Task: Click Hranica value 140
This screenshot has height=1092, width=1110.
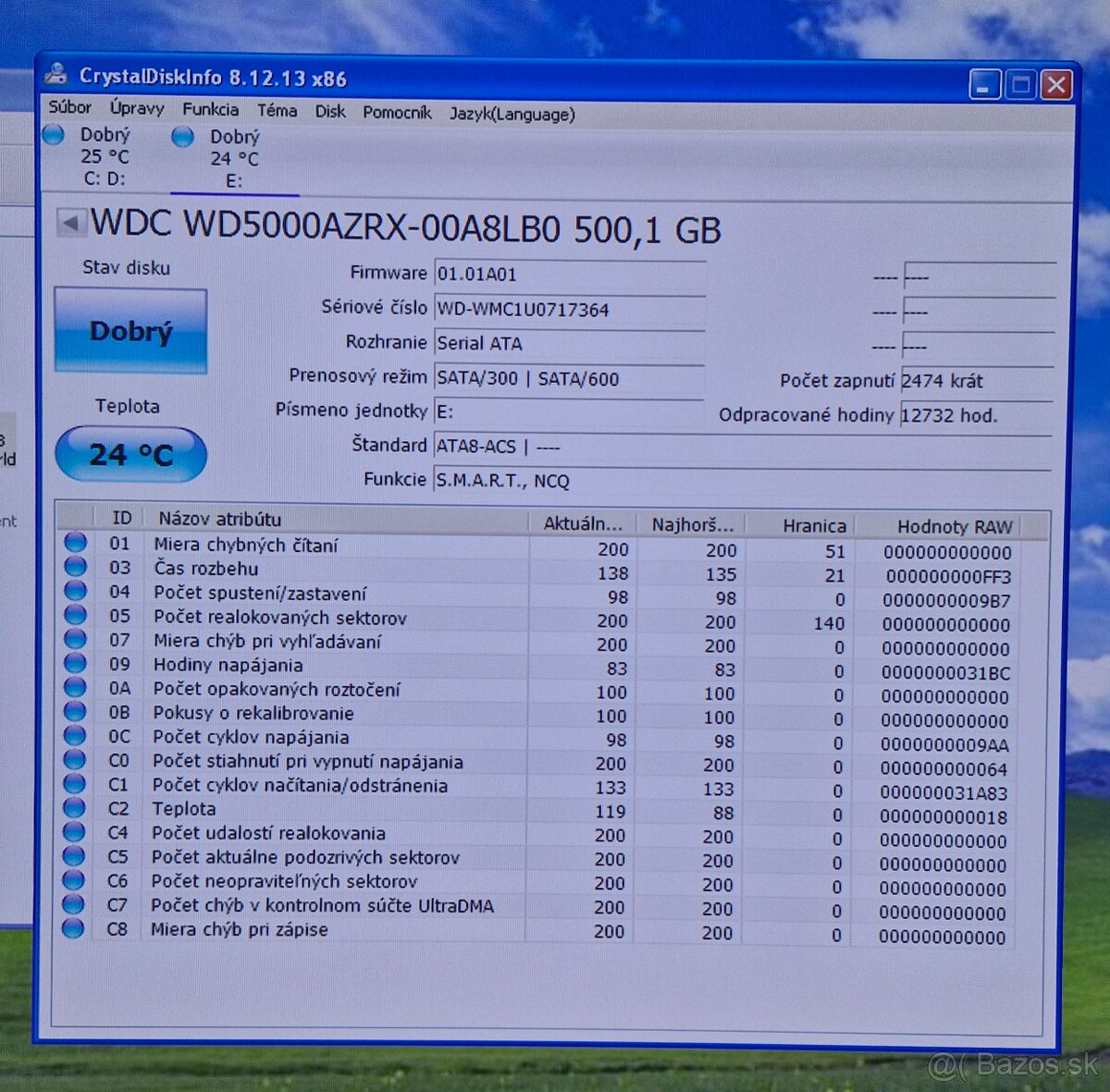Action: click(830, 623)
